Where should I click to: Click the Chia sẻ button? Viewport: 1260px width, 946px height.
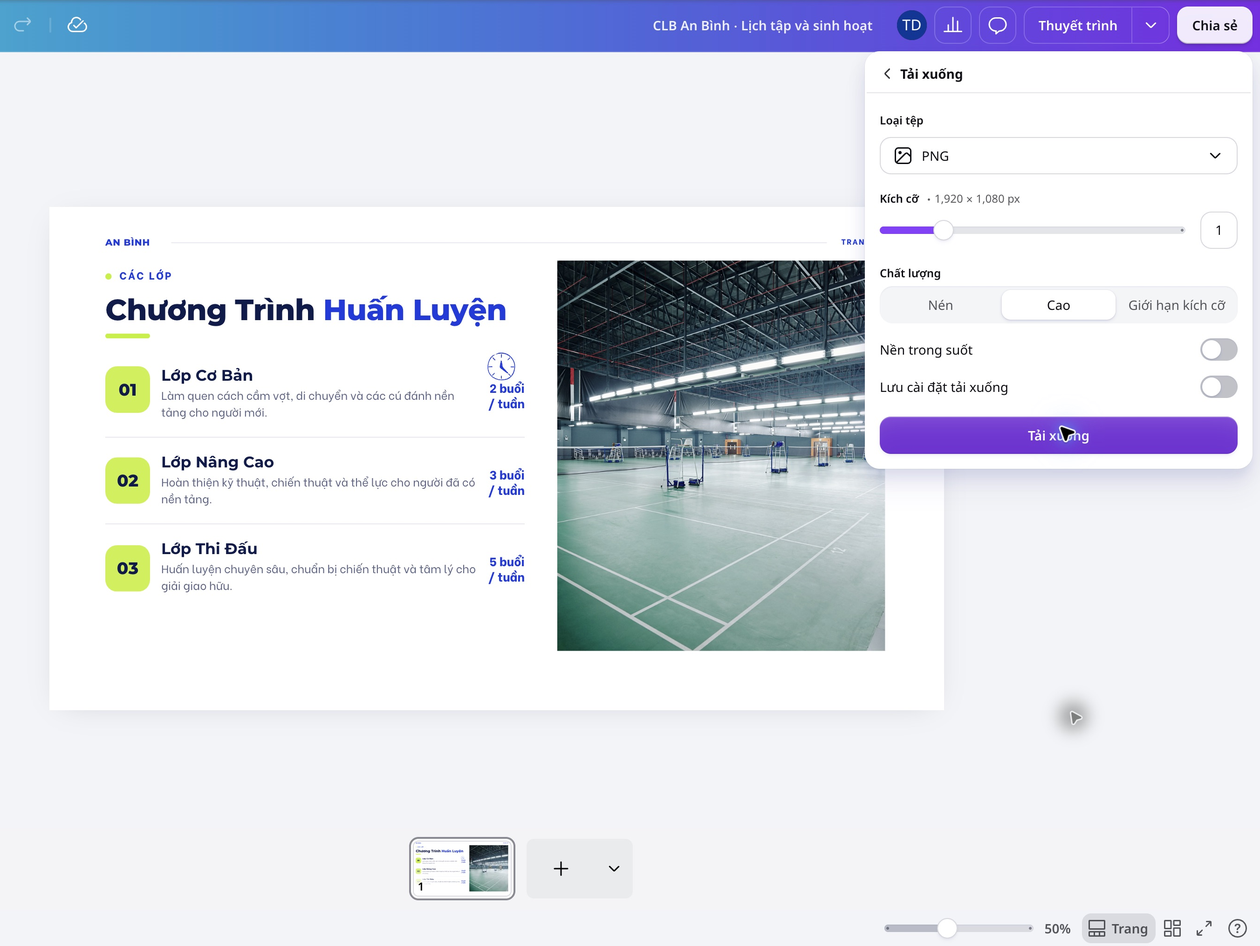click(1214, 25)
